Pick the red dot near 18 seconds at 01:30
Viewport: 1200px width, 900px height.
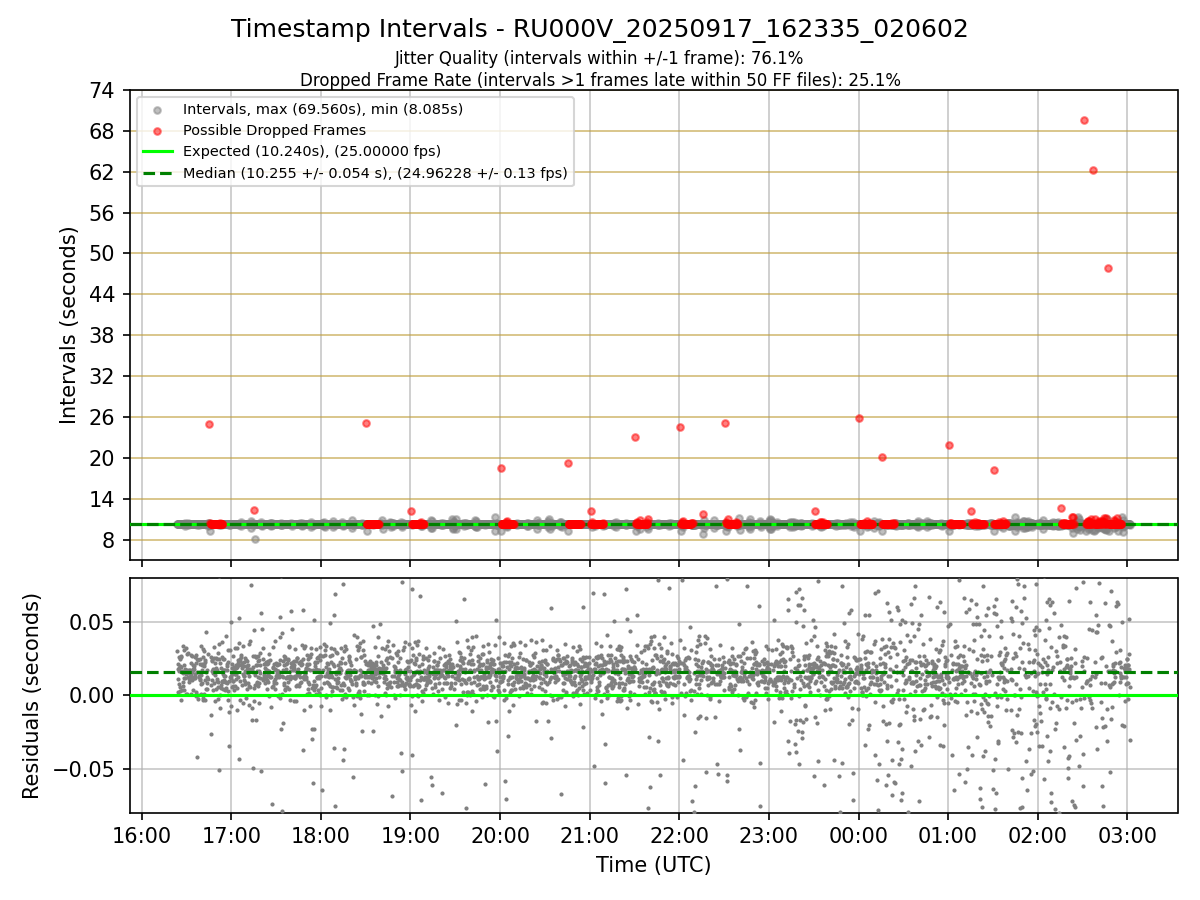(x=994, y=470)
